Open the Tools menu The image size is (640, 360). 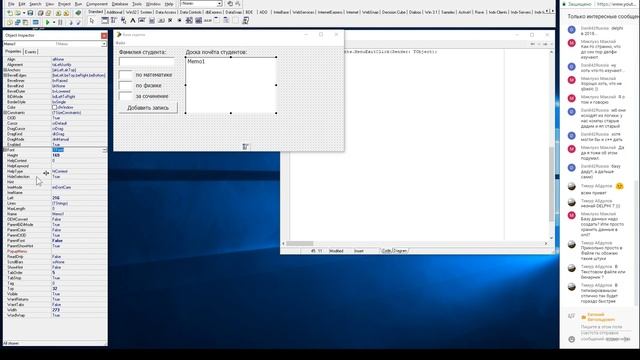pos(137,4)
